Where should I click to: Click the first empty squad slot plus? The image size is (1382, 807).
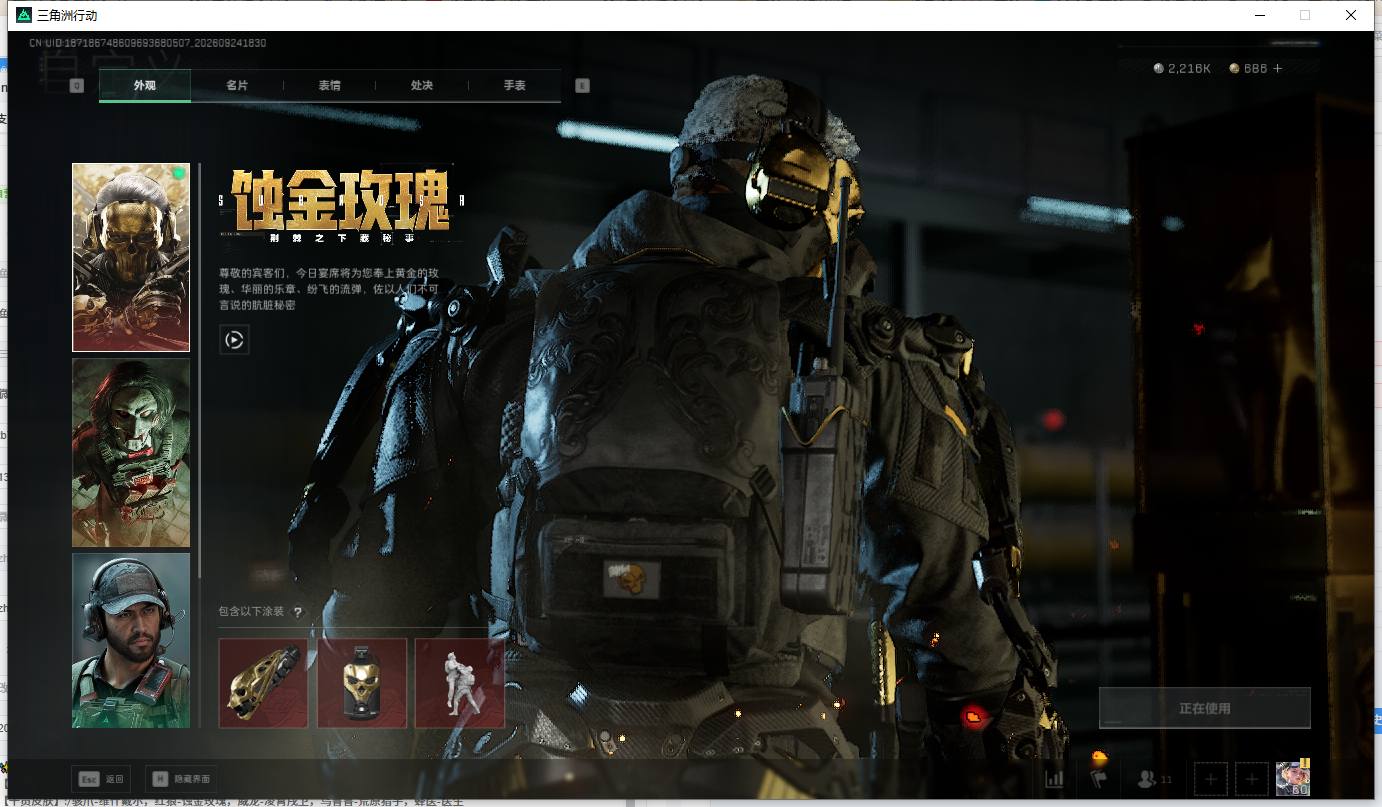click(1211, 778)
